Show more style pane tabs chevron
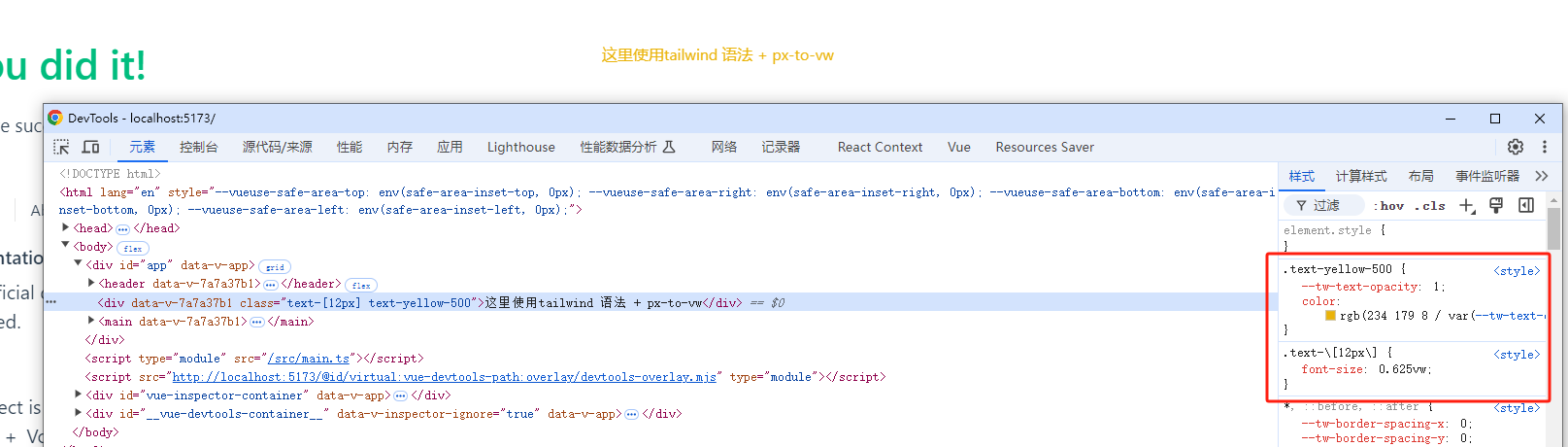The image size is (1568, 447). coord(1541,176)
